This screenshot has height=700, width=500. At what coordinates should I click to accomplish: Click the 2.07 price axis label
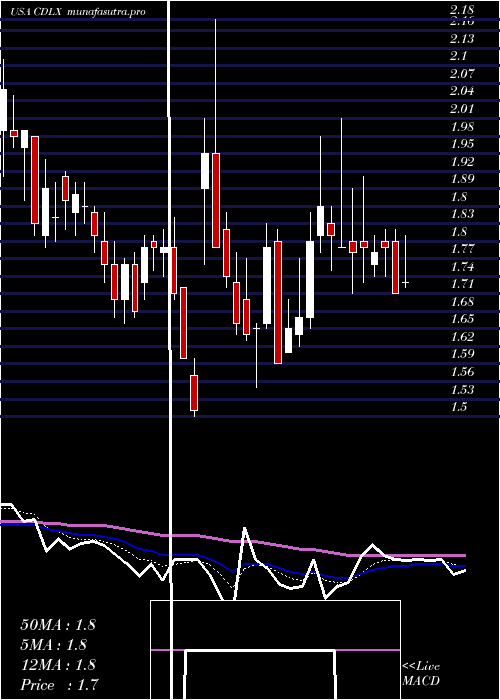pos(462,74)
